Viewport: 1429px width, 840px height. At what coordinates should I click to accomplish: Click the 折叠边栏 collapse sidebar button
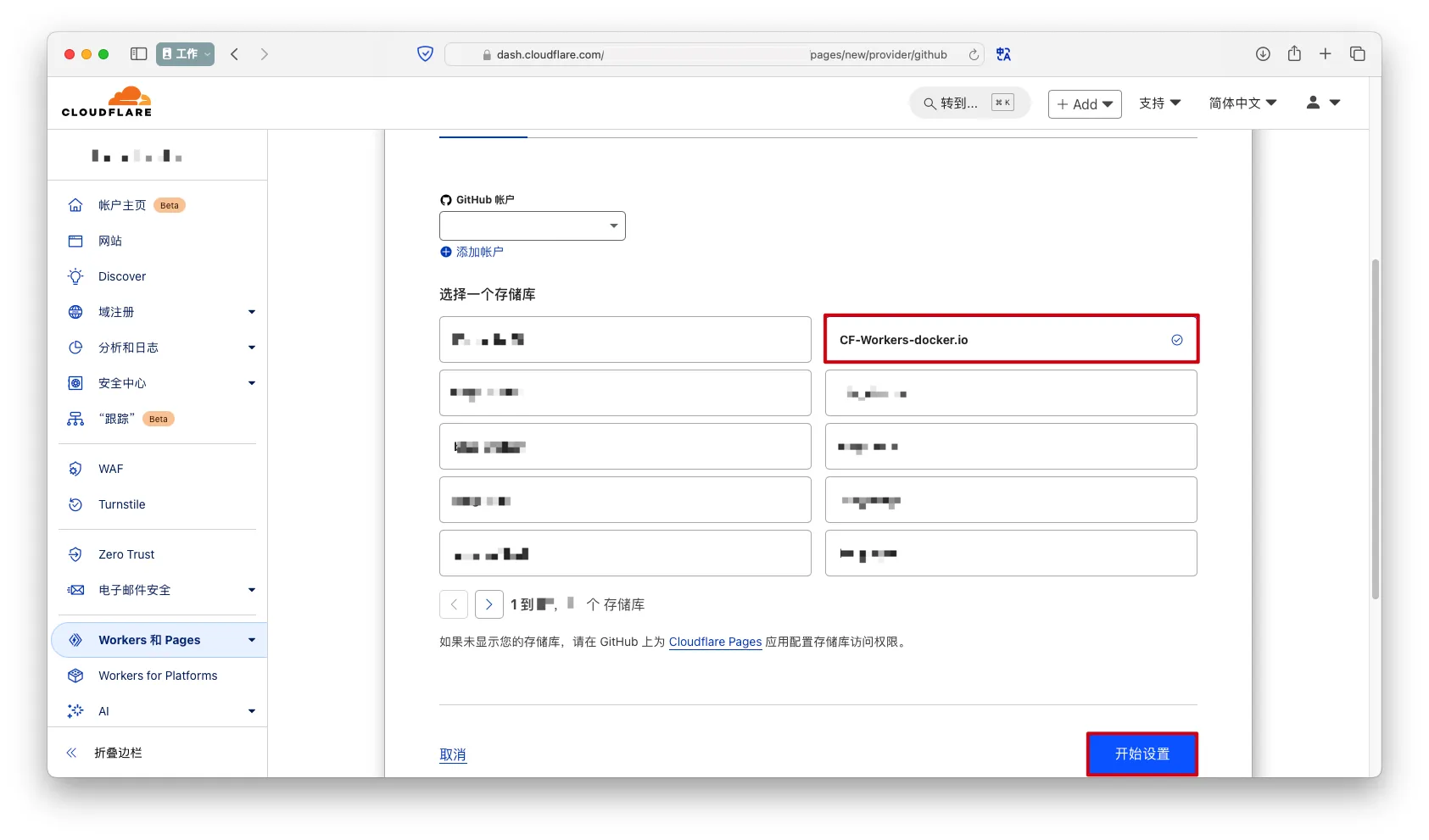pos(104,753)
